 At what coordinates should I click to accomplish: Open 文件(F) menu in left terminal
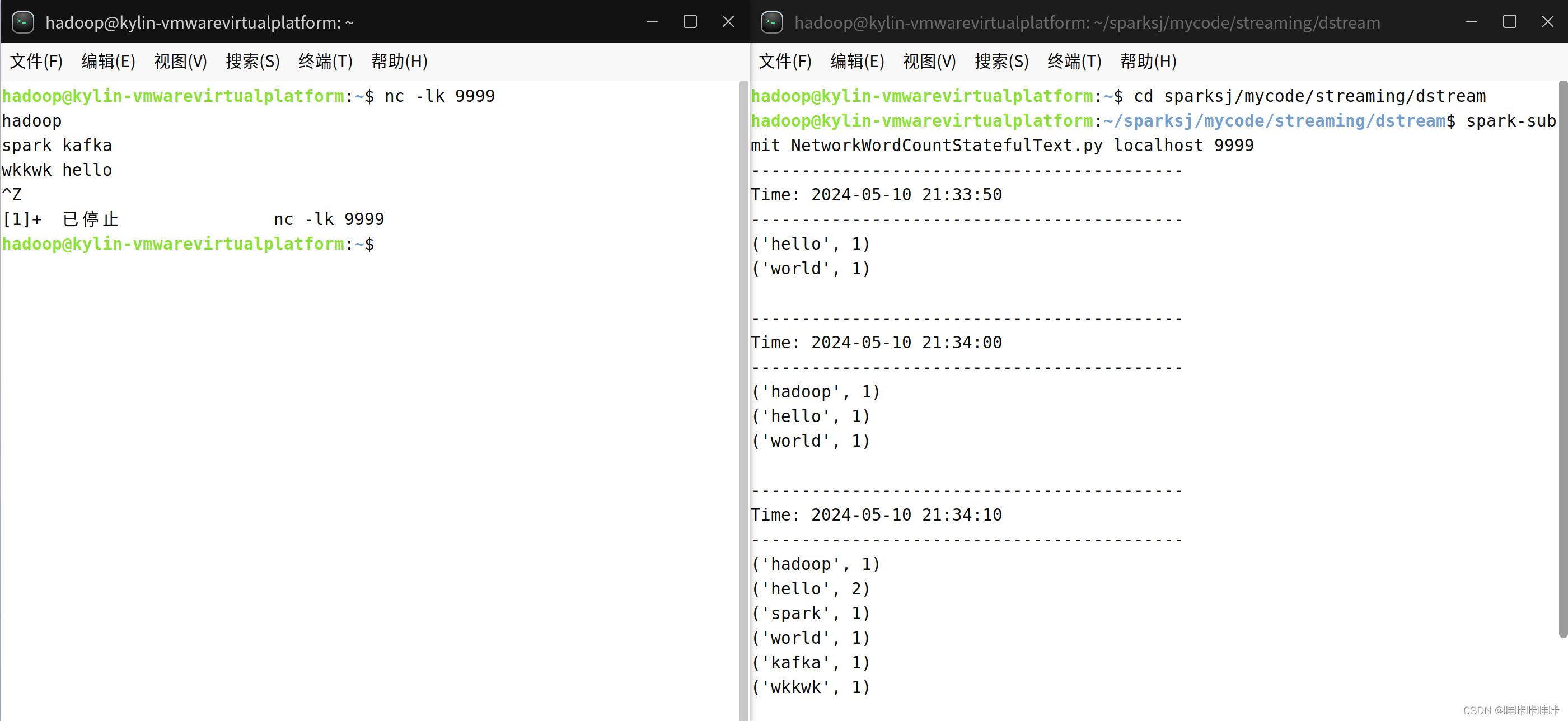point(36,61)
